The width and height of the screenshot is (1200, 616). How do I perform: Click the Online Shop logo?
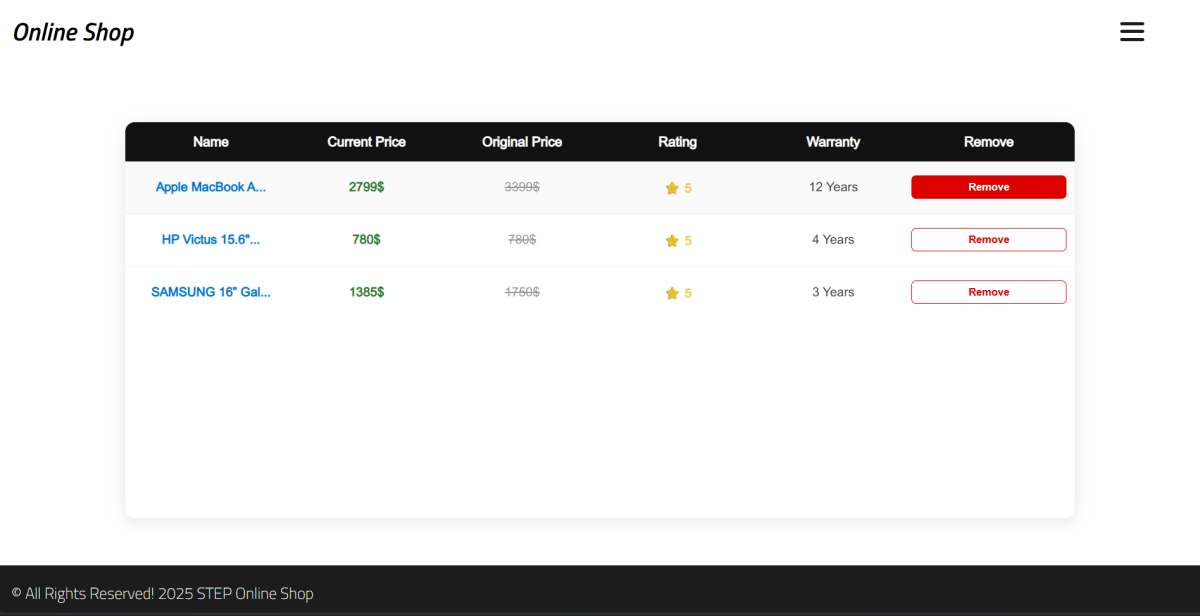tap(73, 32)
